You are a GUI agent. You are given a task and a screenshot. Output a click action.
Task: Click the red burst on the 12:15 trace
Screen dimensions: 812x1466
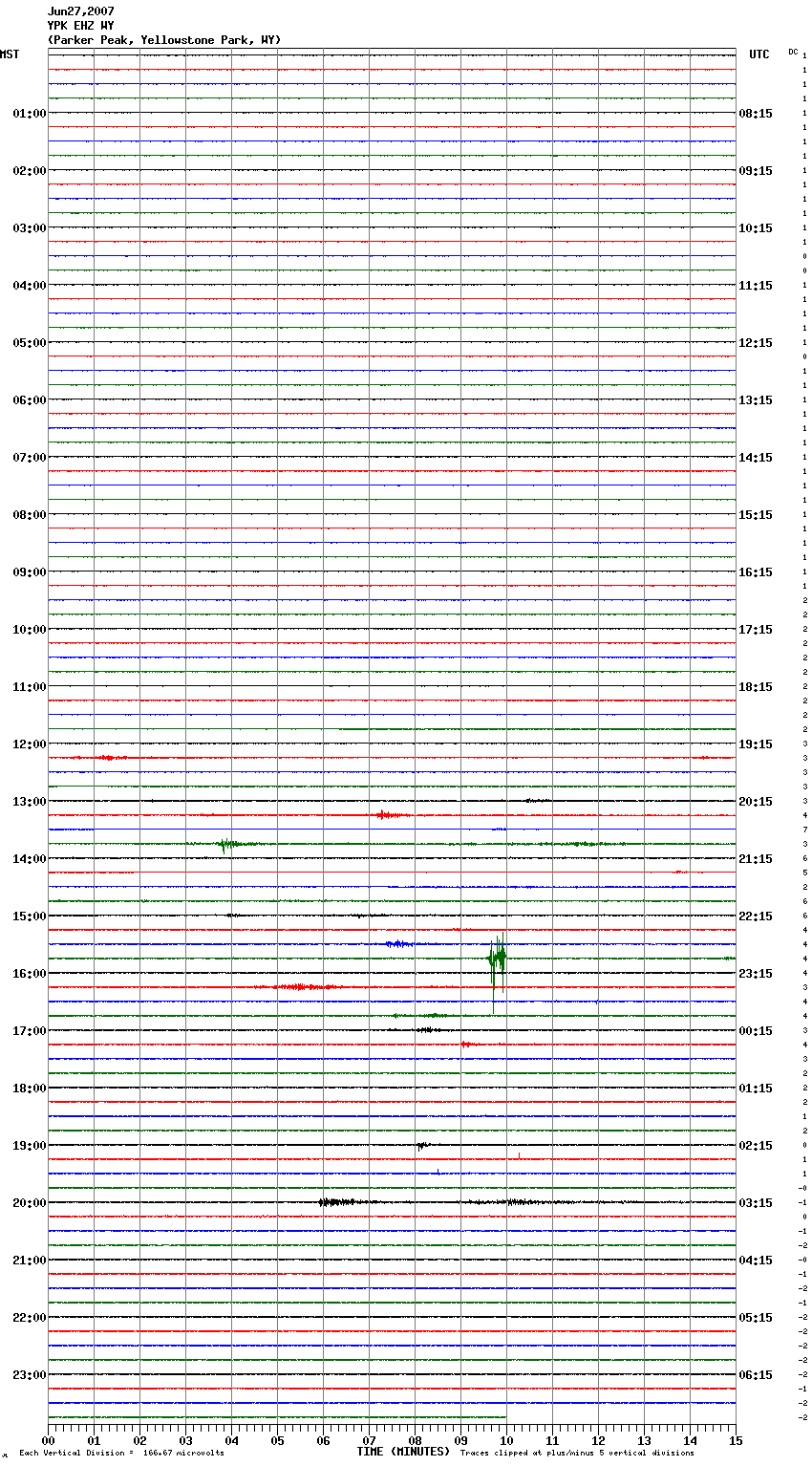(x=110, y=758)
